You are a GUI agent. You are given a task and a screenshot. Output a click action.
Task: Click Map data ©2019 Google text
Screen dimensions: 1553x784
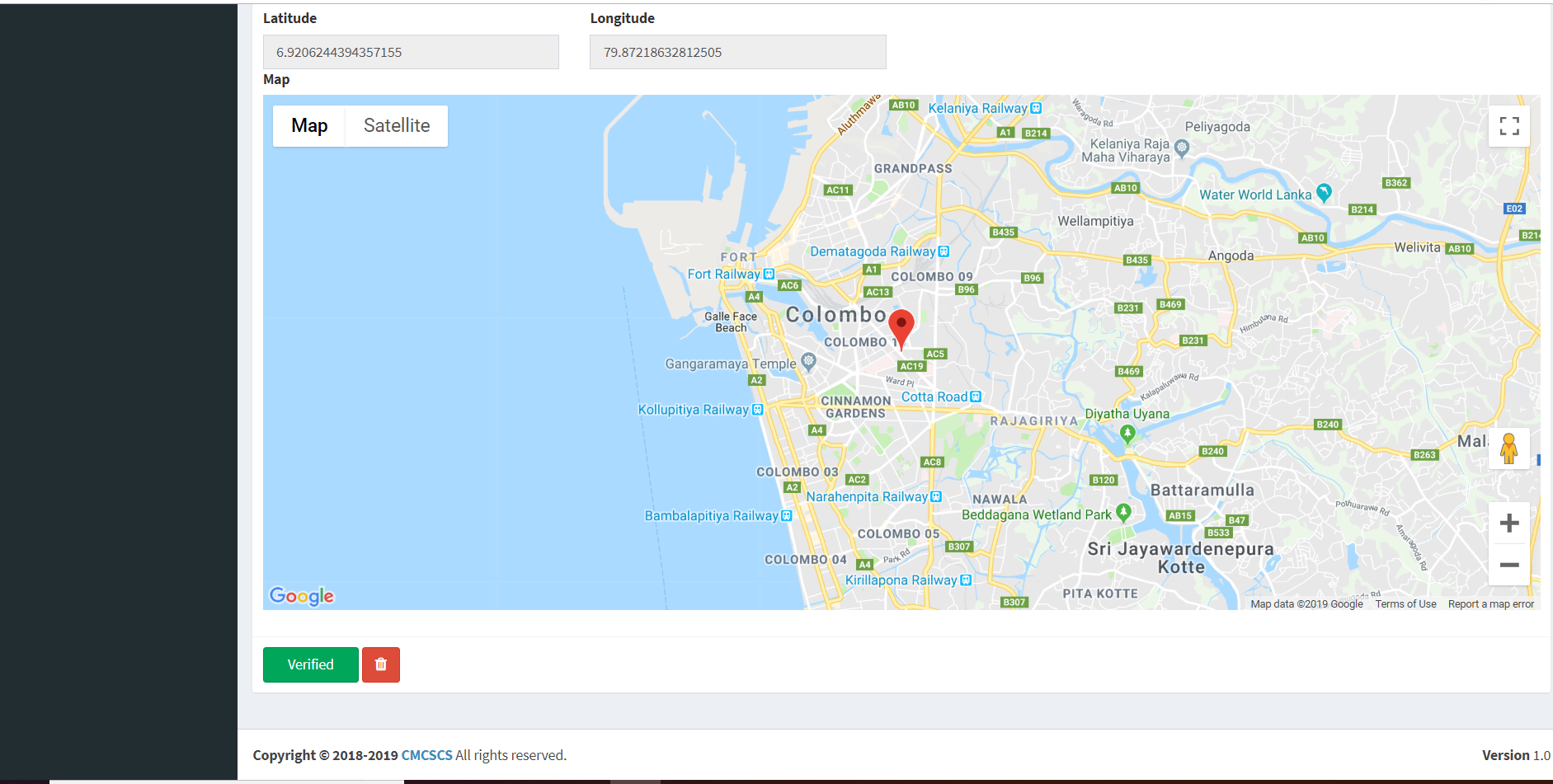point(1306,604)
